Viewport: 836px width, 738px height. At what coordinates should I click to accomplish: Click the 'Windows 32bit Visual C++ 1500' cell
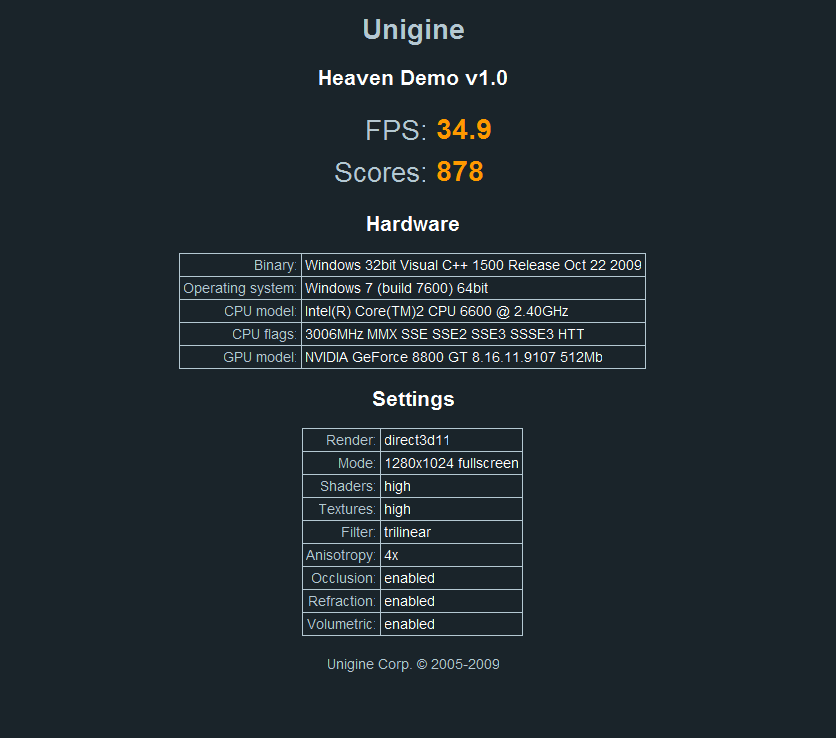[x=473, y=265]
